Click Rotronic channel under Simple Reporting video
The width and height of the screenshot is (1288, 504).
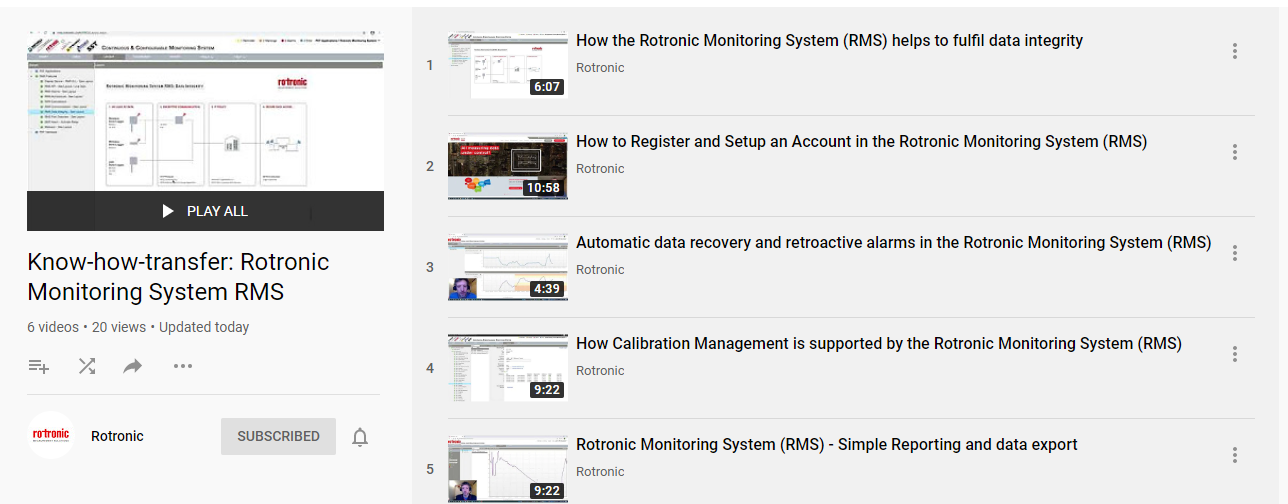click(x=600, y=472)
